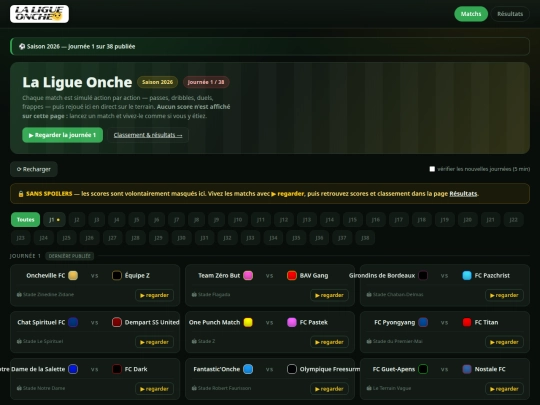Click Fantastic'Onche blue badge

248,369
